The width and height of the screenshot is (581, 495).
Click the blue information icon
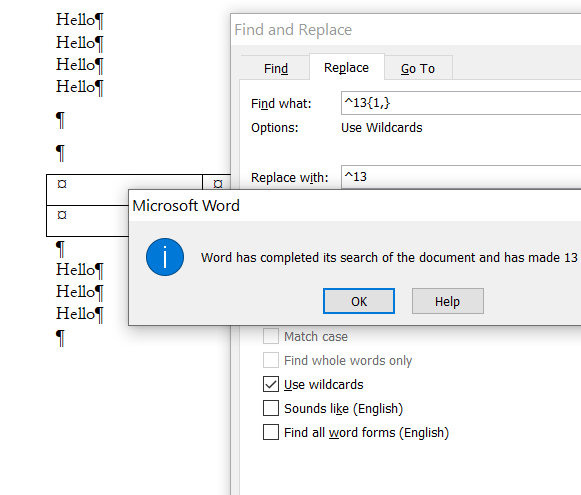click(x=165, y=257)
